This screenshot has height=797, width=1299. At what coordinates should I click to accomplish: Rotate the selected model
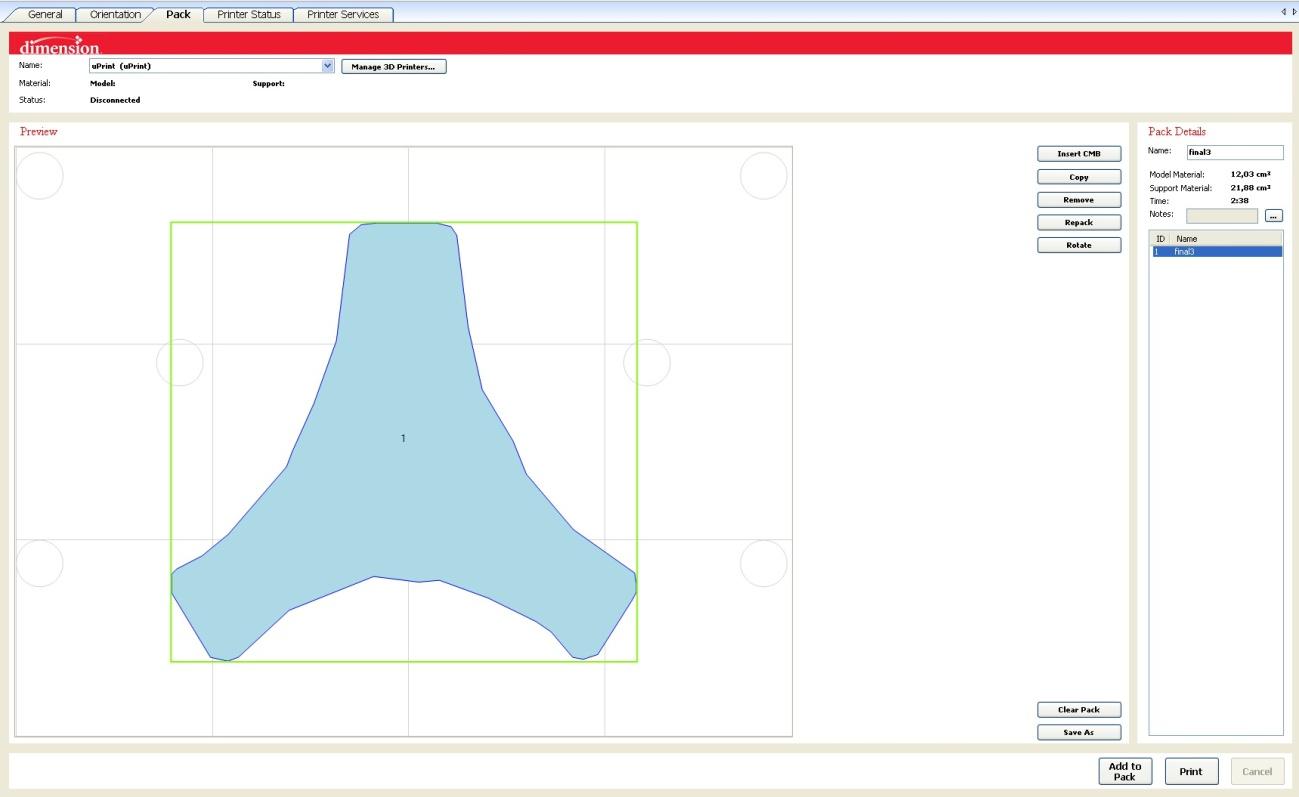pyautogui.click(x=1079, y=245)
